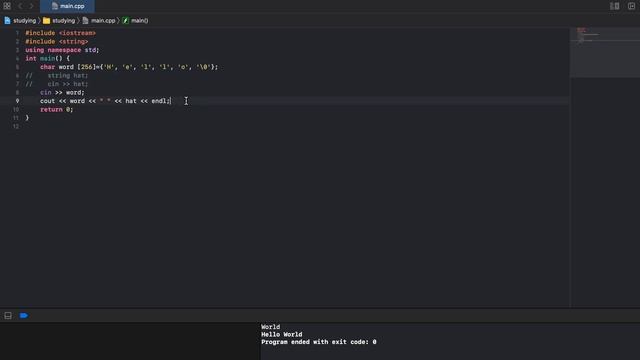
Task: Click commented '// string hat;' line
Action: pos(57,76)
